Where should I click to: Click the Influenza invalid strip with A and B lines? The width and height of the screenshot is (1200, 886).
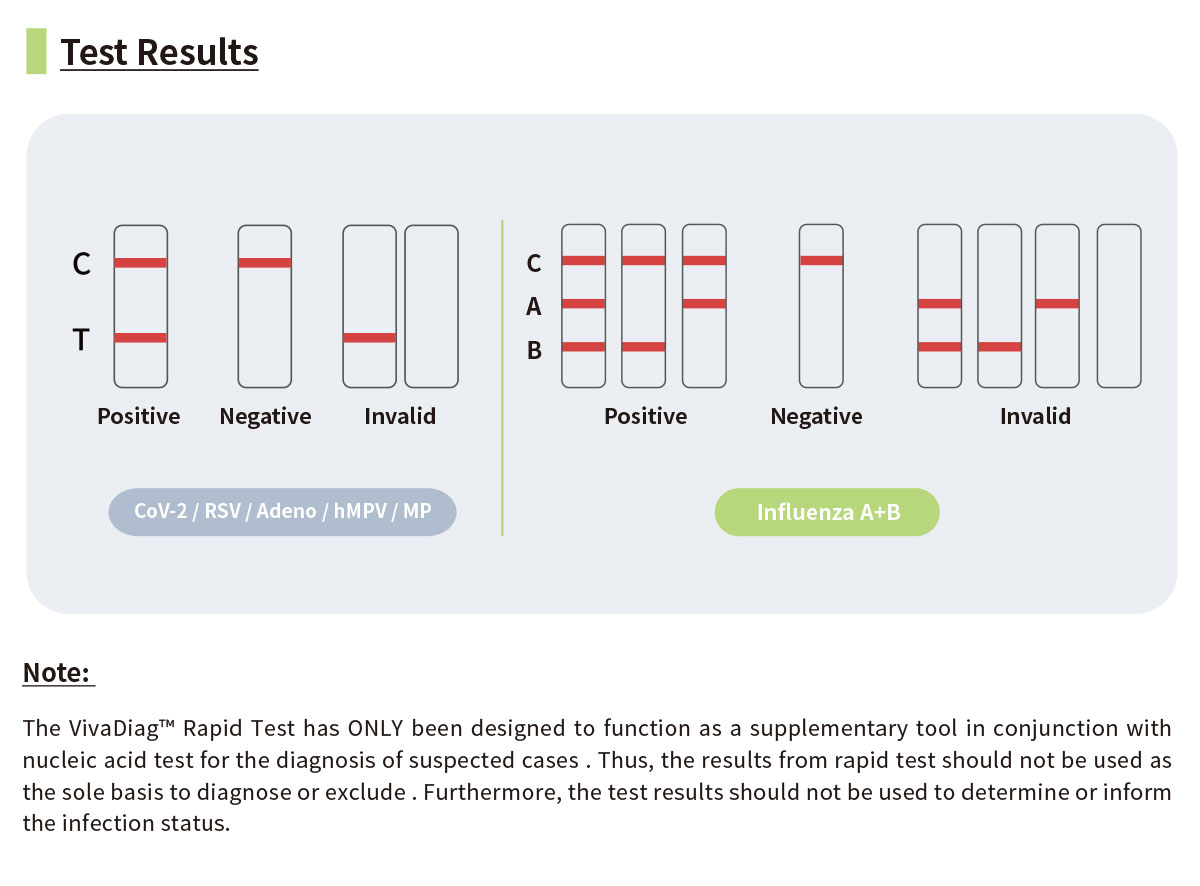939,306
